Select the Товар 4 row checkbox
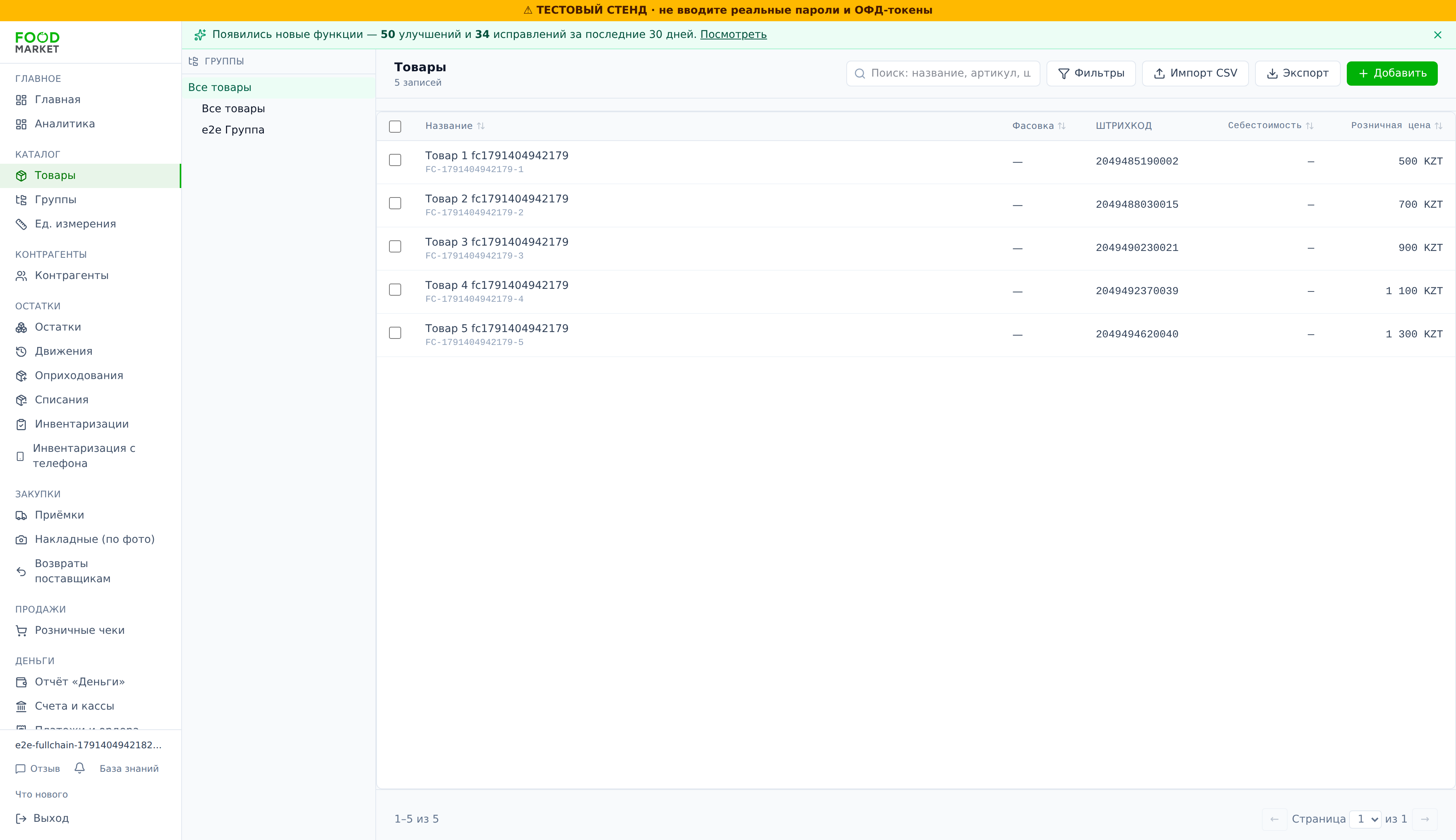This screenshot has height=840, width=1456. pyautogui.click(x=395, y=290)
